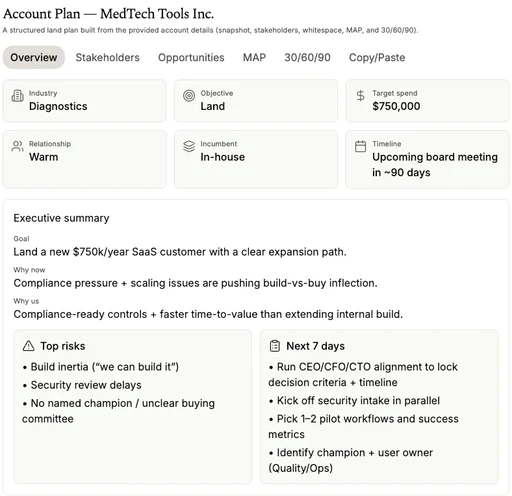Go to the MAP tab

[254, 57]
